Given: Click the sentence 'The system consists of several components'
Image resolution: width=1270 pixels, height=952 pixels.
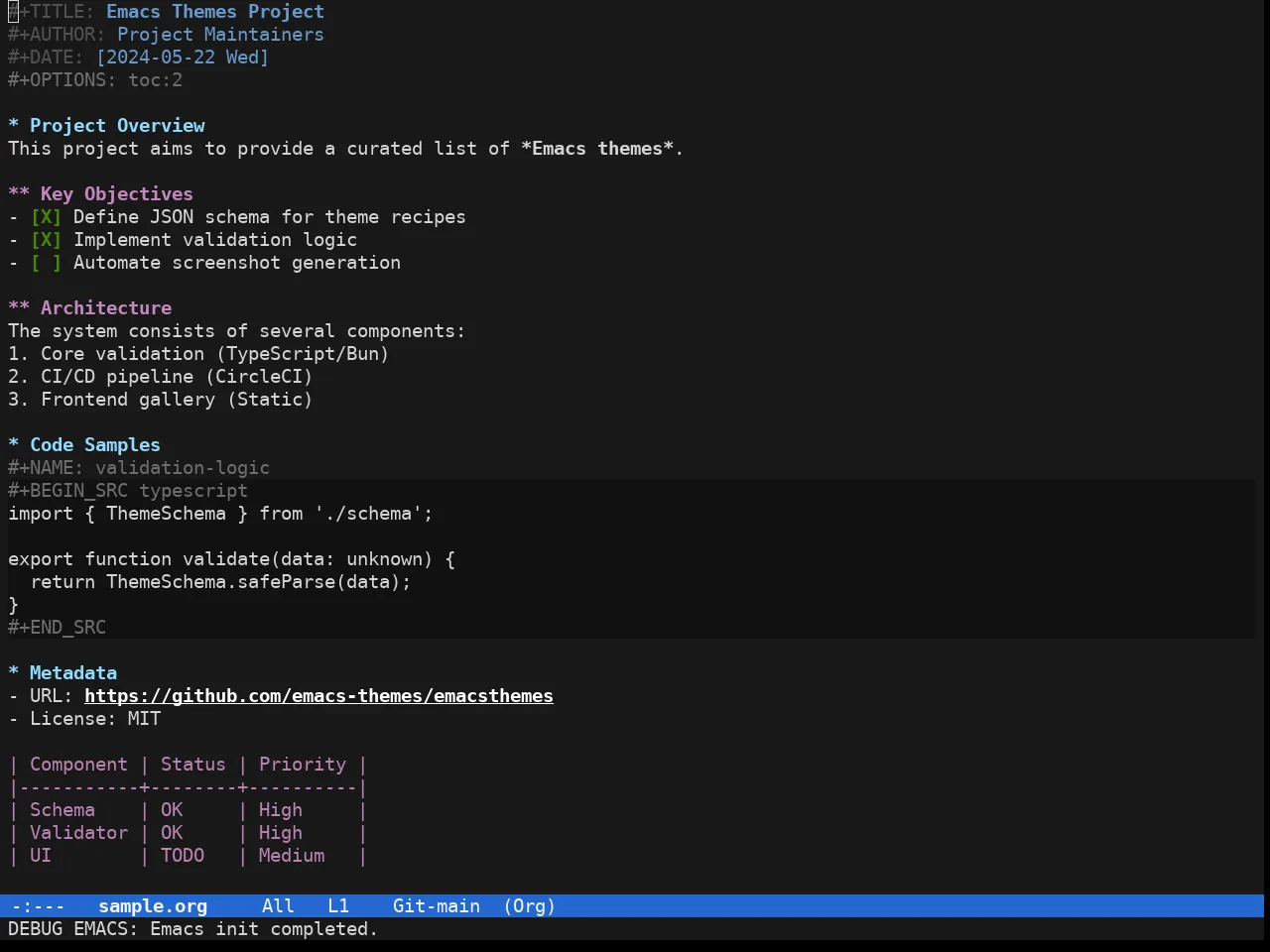Looking at the screenshot, I should (236, 331).
